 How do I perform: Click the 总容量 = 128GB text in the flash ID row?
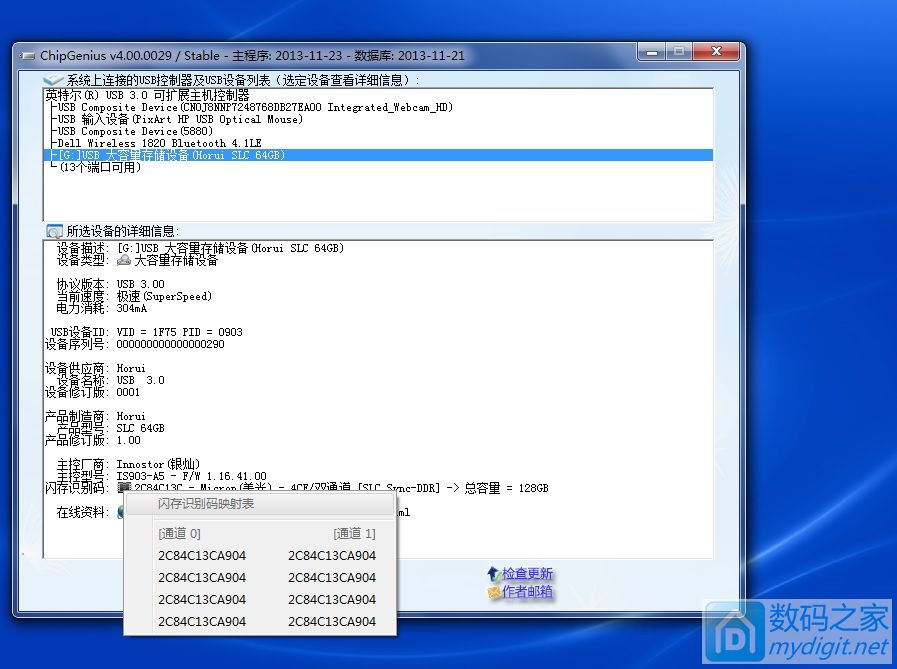pyautogui.click(x=506, y=488)
